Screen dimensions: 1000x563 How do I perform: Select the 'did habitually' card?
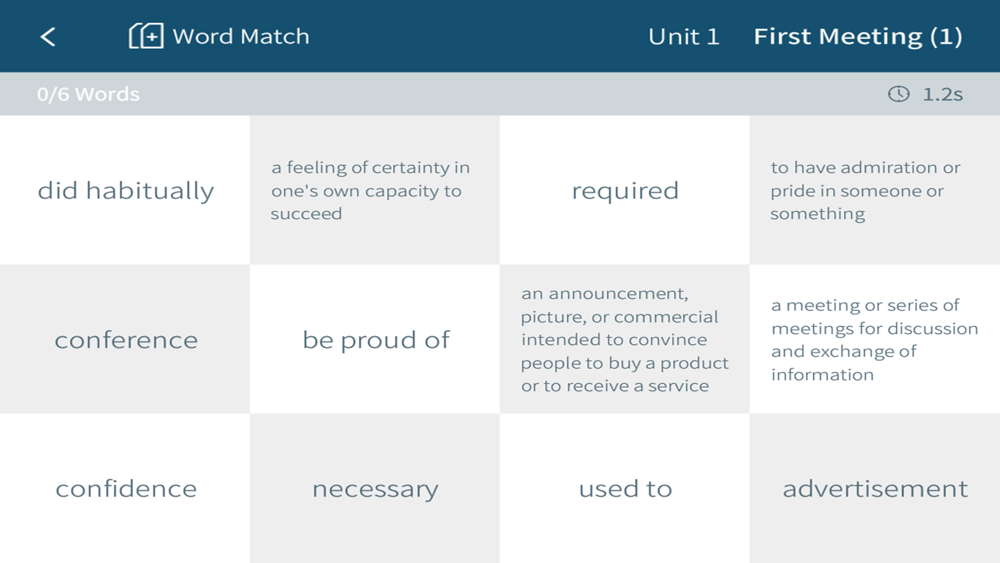[125, 190]
